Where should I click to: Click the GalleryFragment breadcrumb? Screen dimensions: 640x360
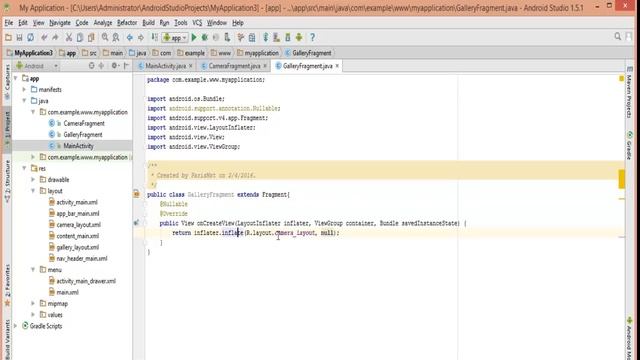(x=308, y=53)
